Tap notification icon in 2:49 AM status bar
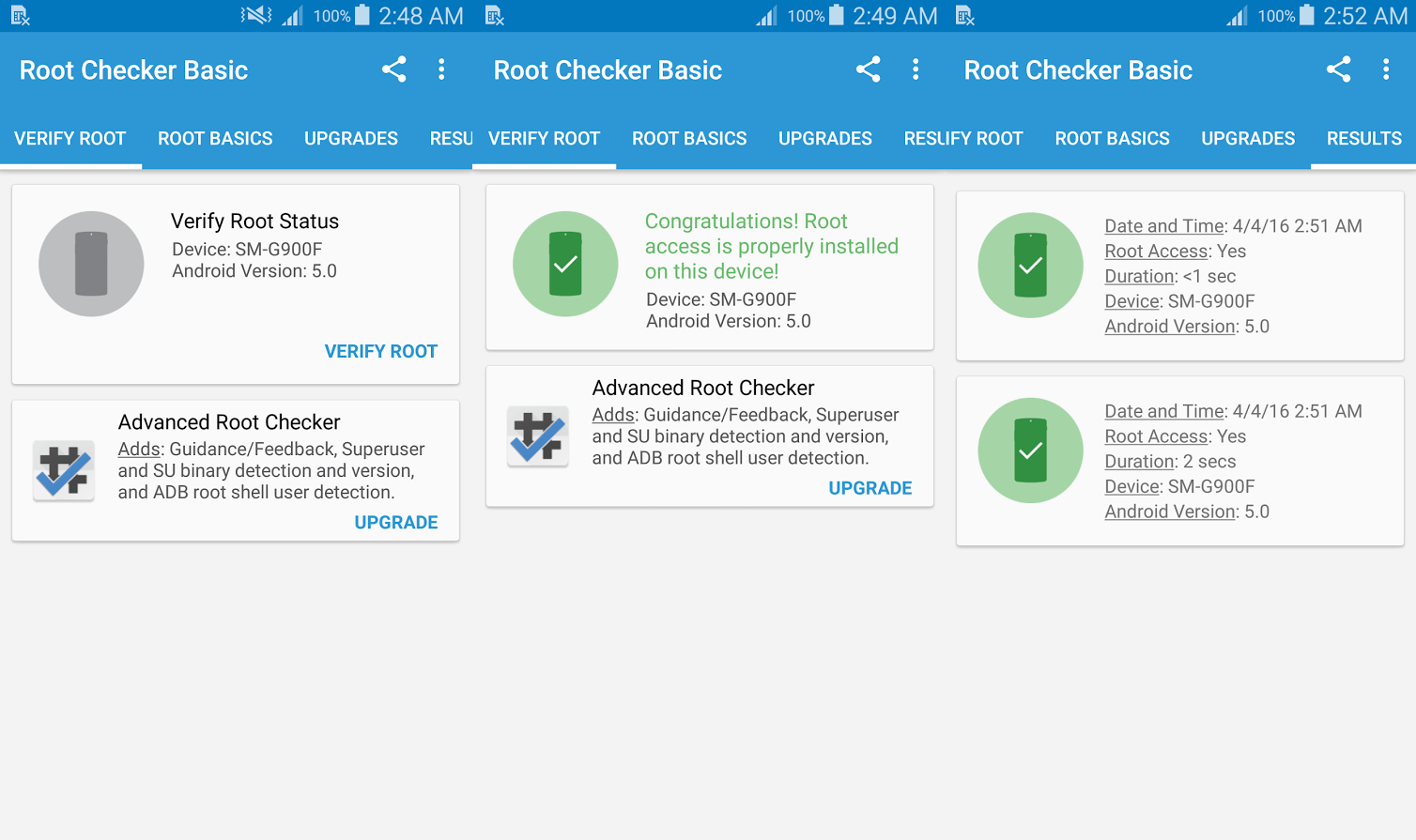This screenshot has width=1416, height=840. click(x=495, y=16)
